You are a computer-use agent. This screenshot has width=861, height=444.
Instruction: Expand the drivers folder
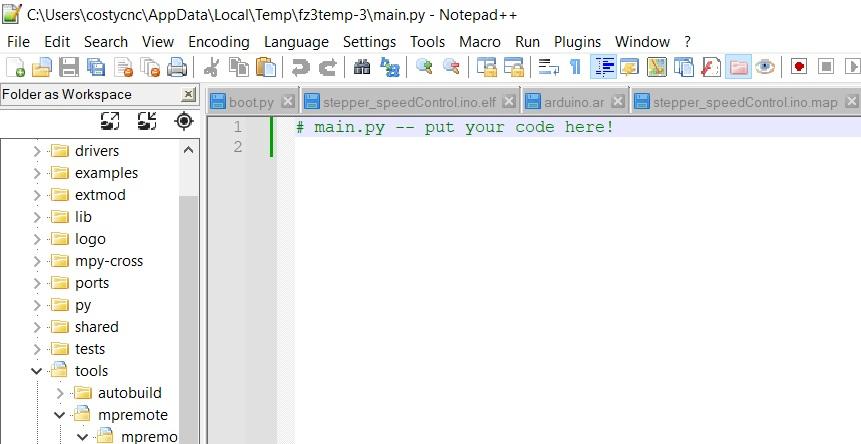pos(37,151)
